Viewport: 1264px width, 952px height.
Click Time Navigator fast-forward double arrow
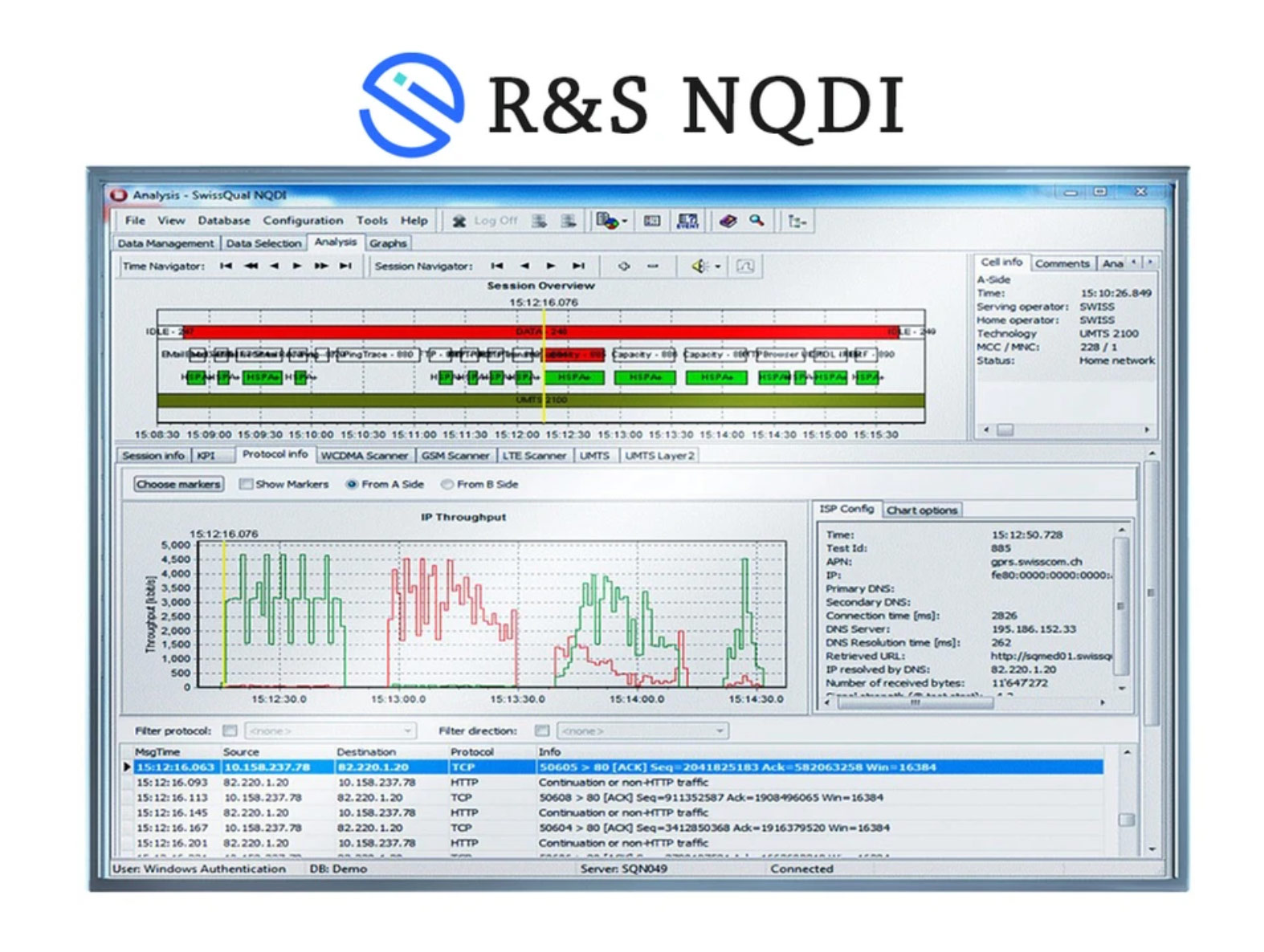tap(321, 266)
